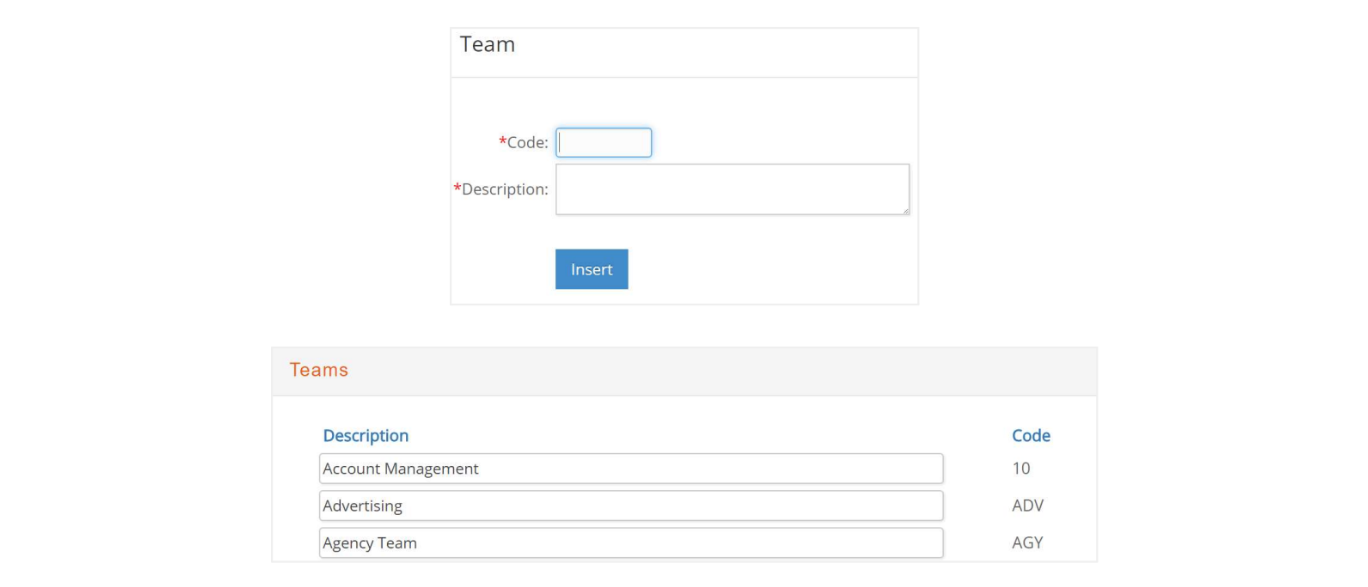Edit the Advertising description field
1368x587 pixels.
pyautogui.click(x=631, y=505)
